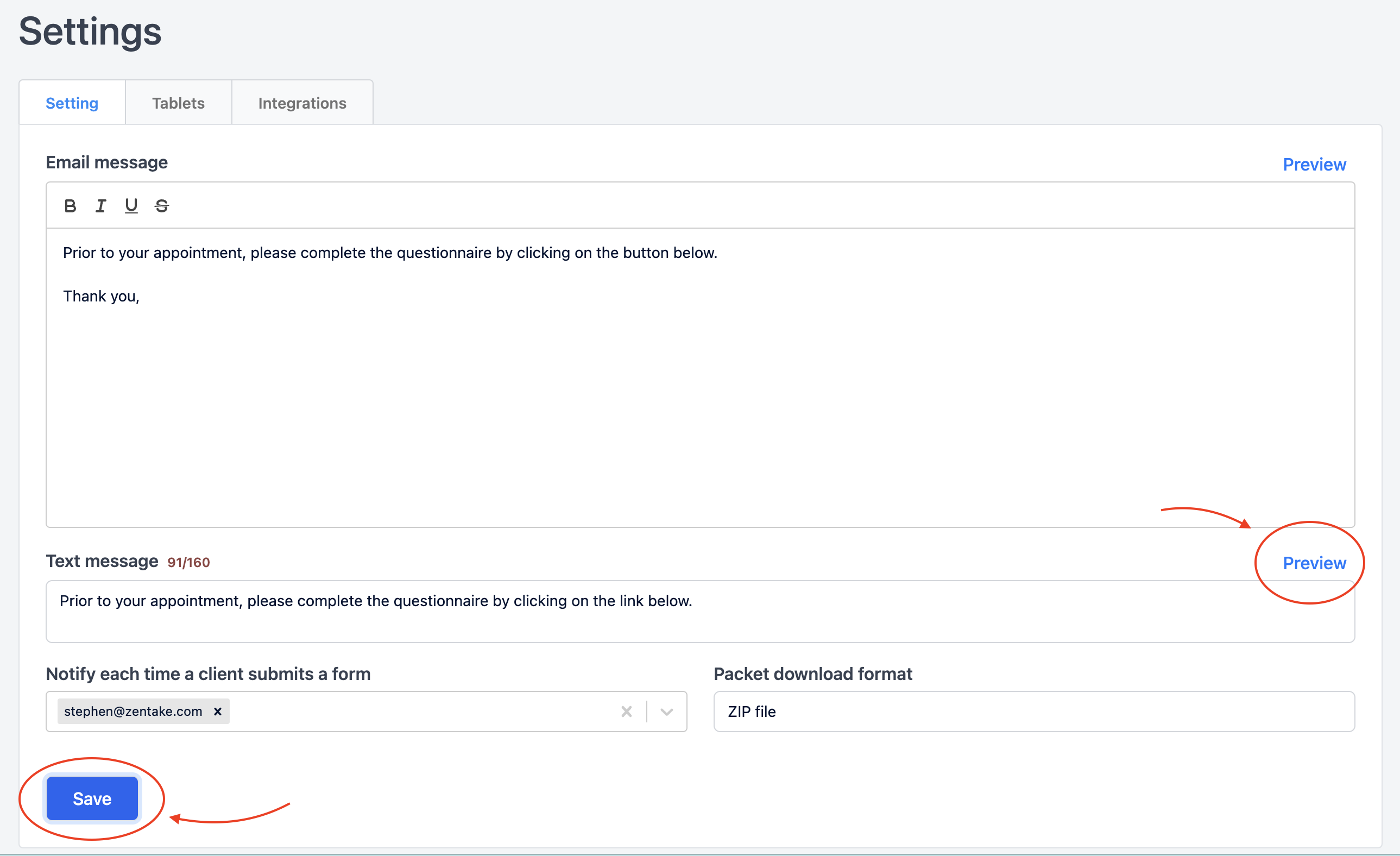Click the stephen@zentake.com recipient chip
This screenshot has height=856, width=1400.
coord(133,711)
